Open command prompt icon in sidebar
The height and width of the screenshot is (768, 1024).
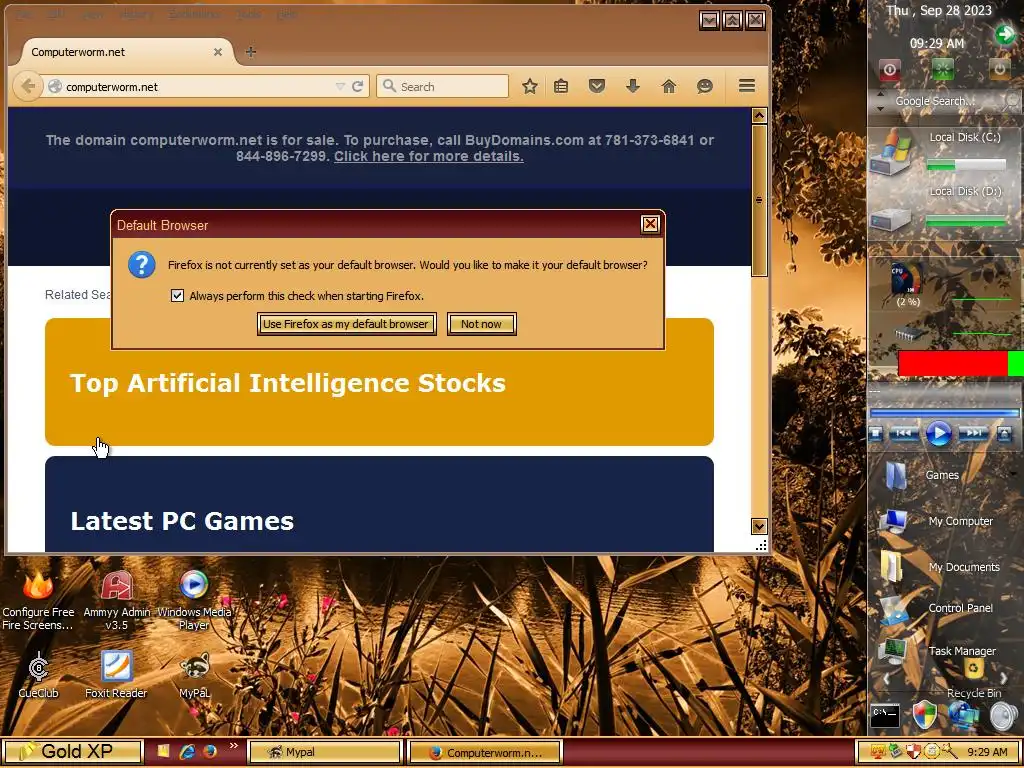(x=886, y=714)
